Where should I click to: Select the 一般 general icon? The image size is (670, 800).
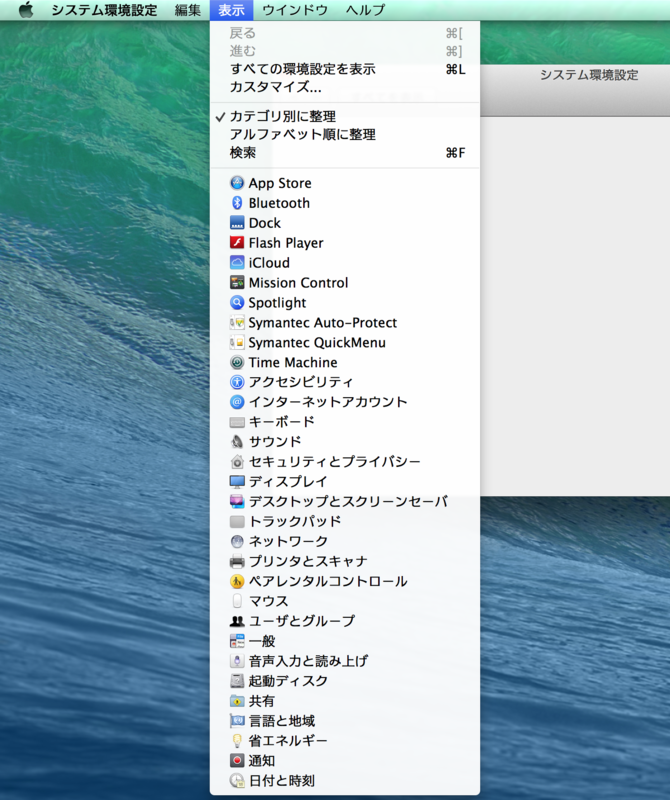coord(237,641)
